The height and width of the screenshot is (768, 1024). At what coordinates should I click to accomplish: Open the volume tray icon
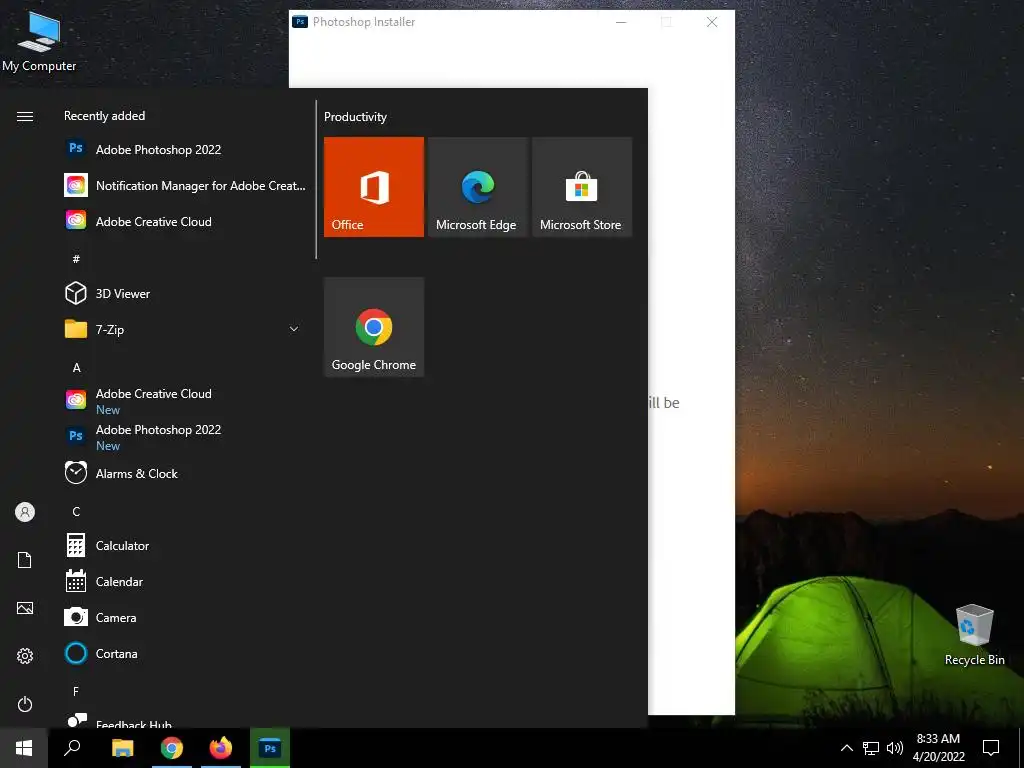pyautogui.click(x=895, y=748)
